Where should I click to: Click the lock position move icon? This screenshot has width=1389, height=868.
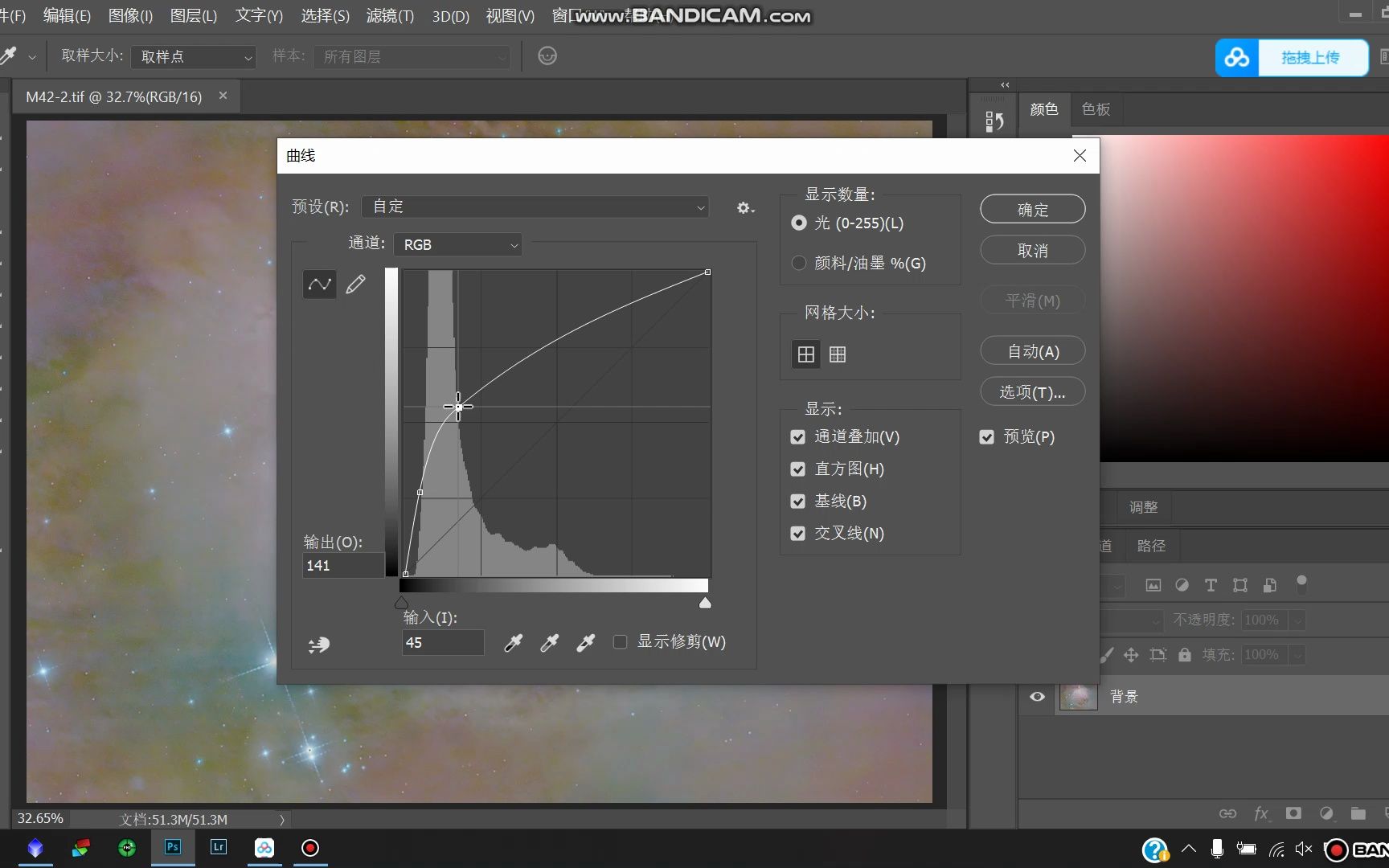[1131, 654]
